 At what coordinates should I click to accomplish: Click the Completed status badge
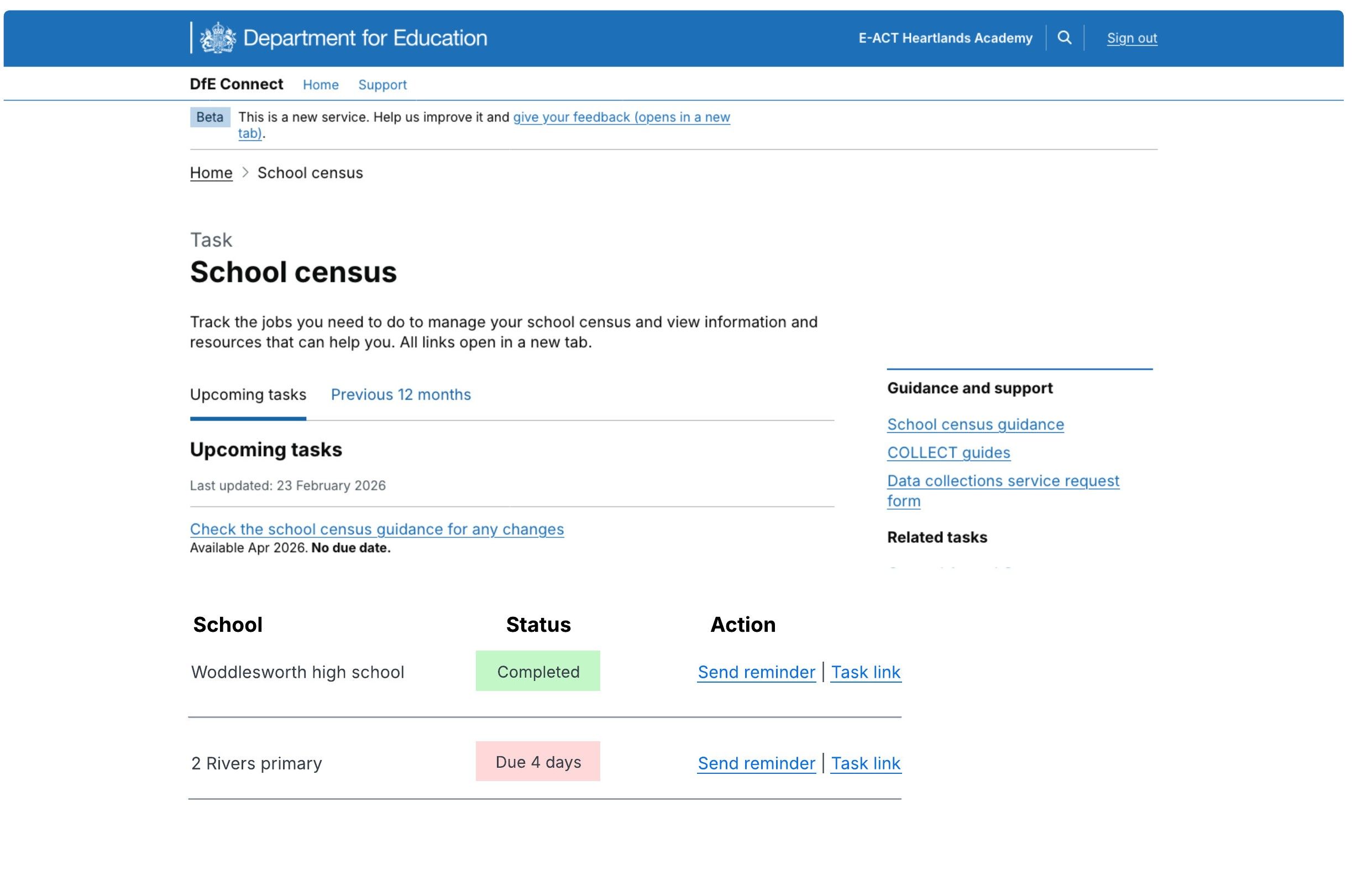[x=538, y=672]
